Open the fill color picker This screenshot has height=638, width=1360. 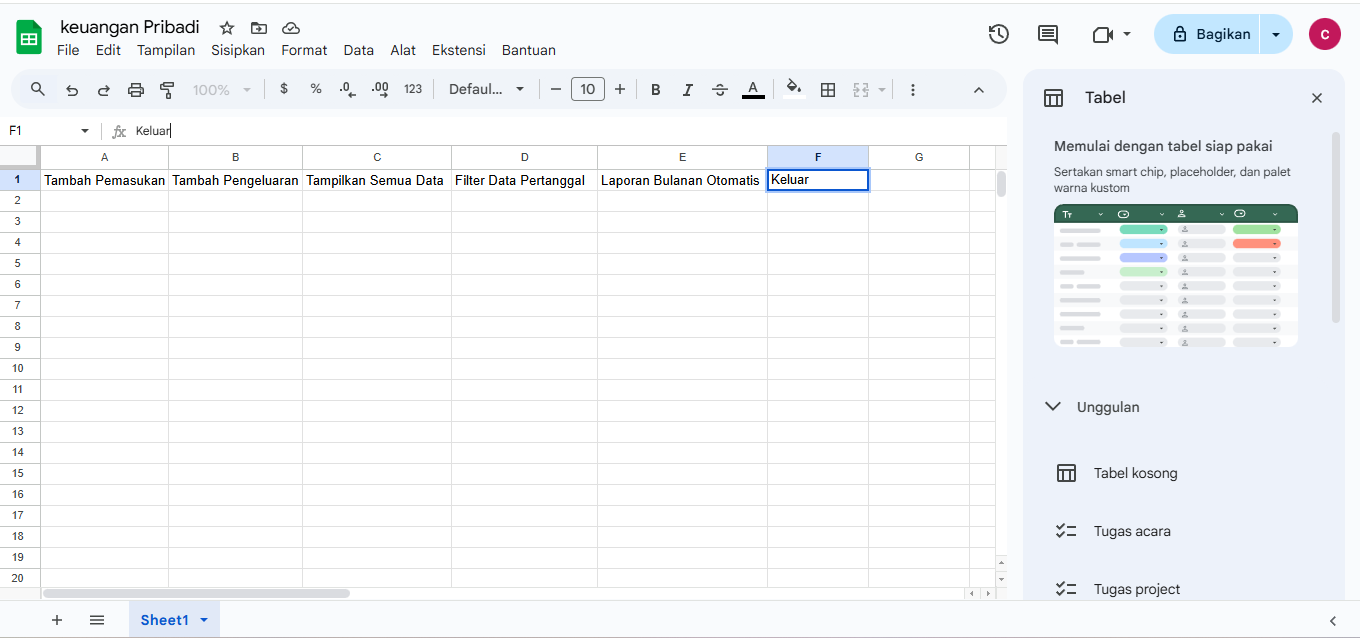794,88
